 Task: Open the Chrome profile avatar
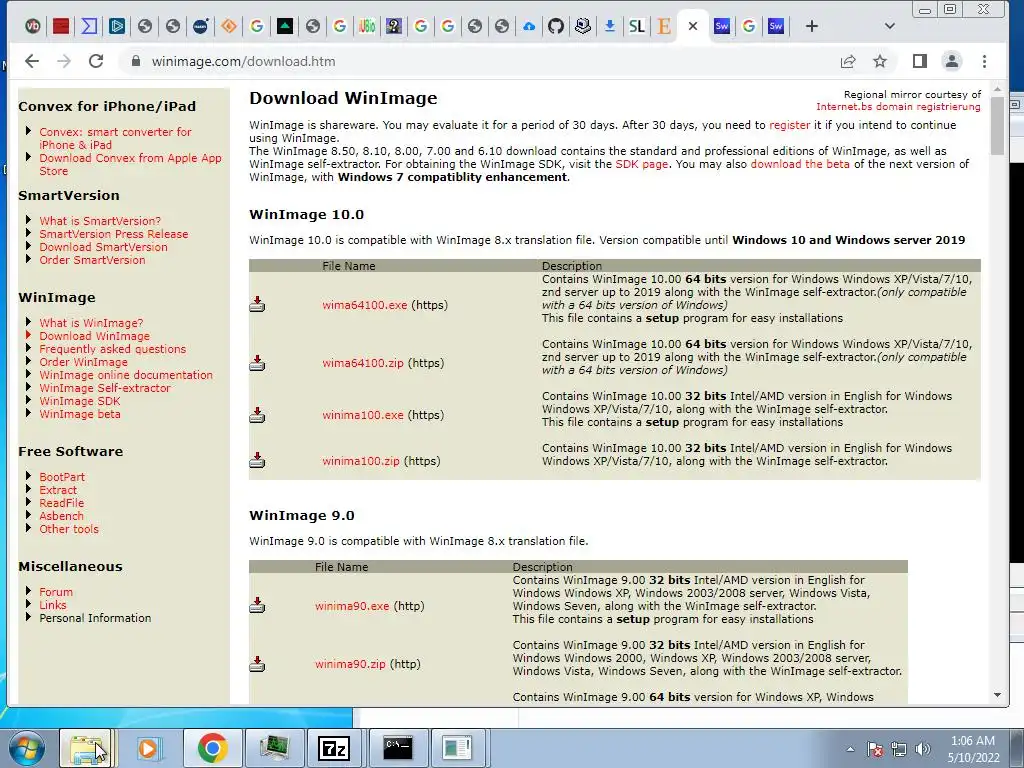952,61
